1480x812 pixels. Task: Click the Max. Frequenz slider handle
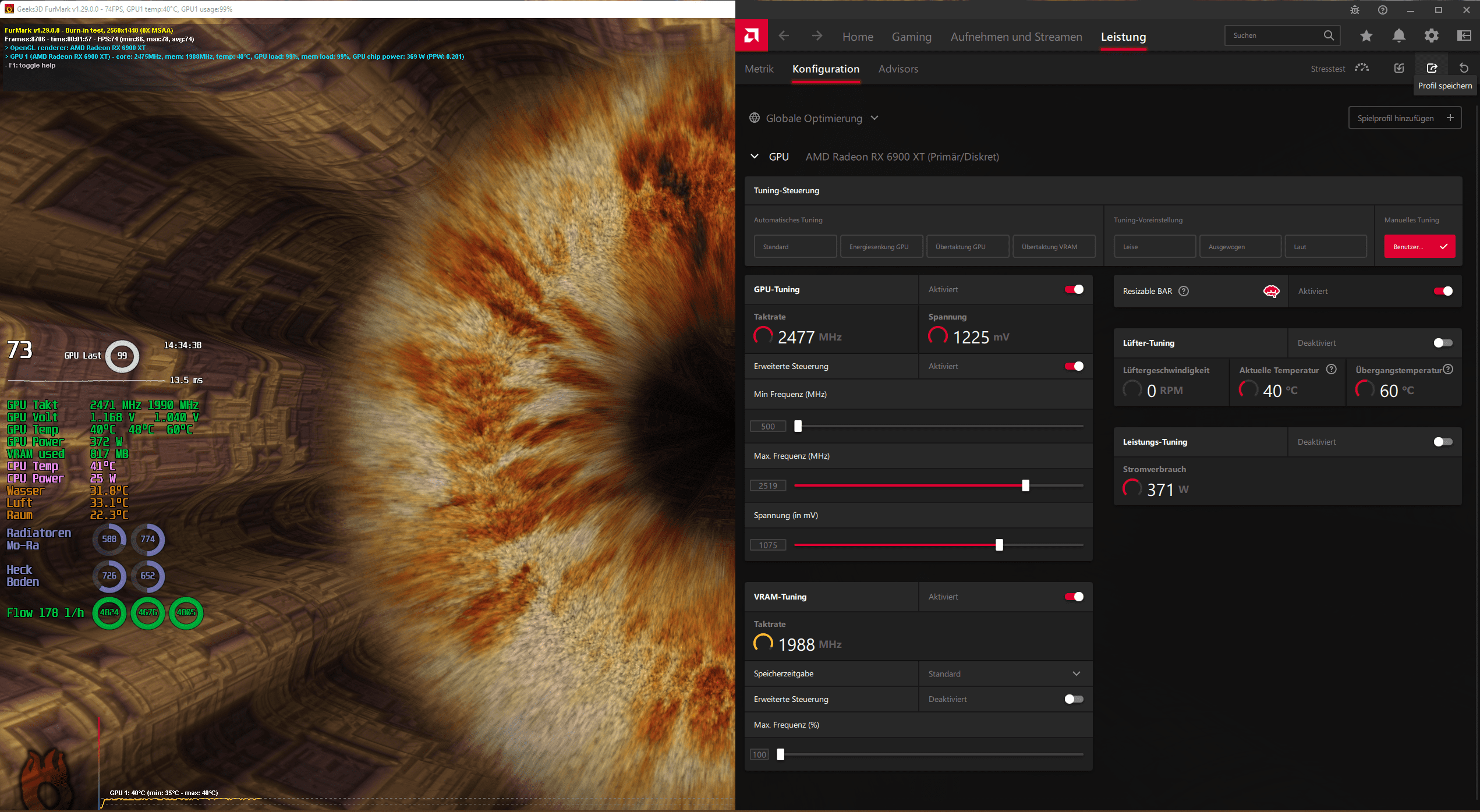[x=1025, y=485]
